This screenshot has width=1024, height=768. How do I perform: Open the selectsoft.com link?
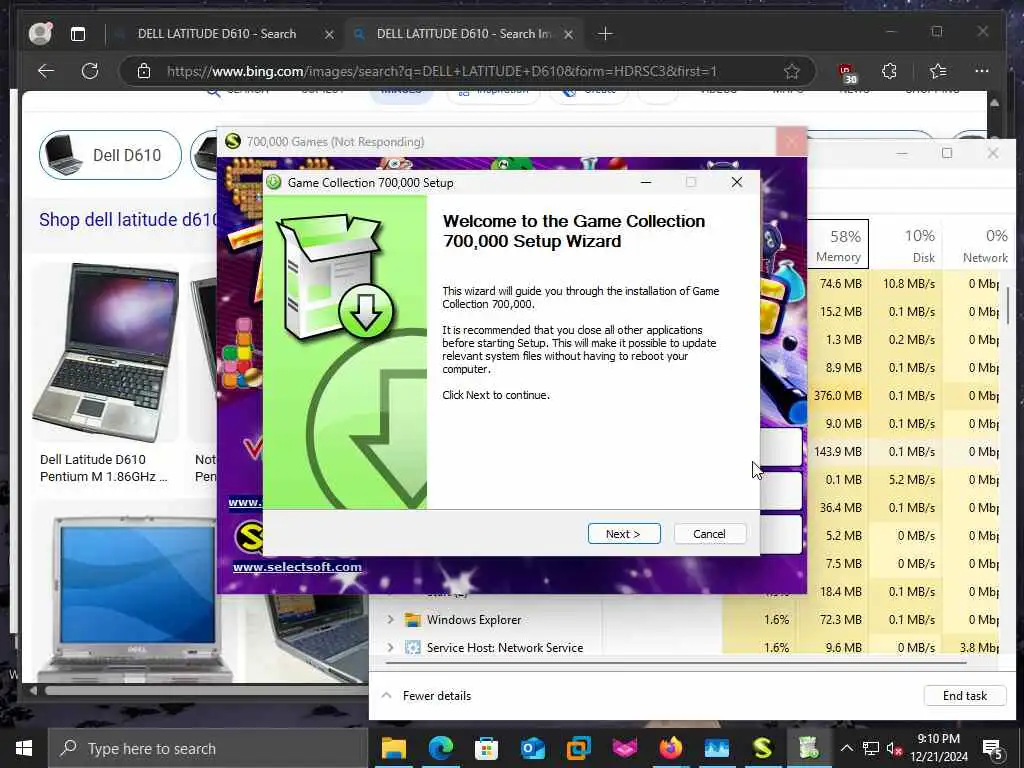297,567
